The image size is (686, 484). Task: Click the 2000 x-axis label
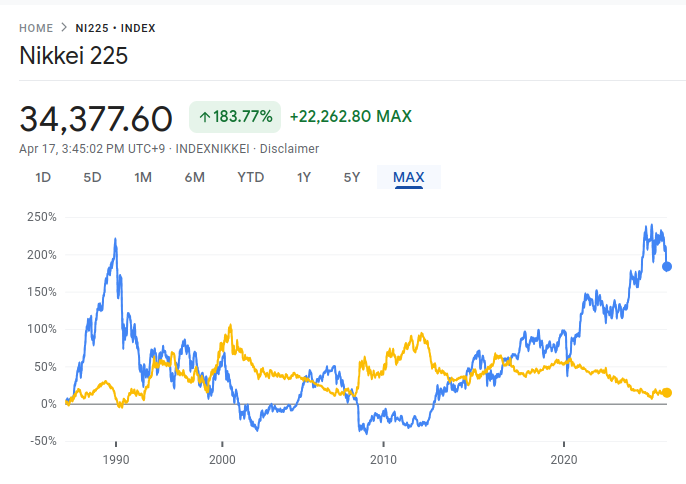pos(222,460)
